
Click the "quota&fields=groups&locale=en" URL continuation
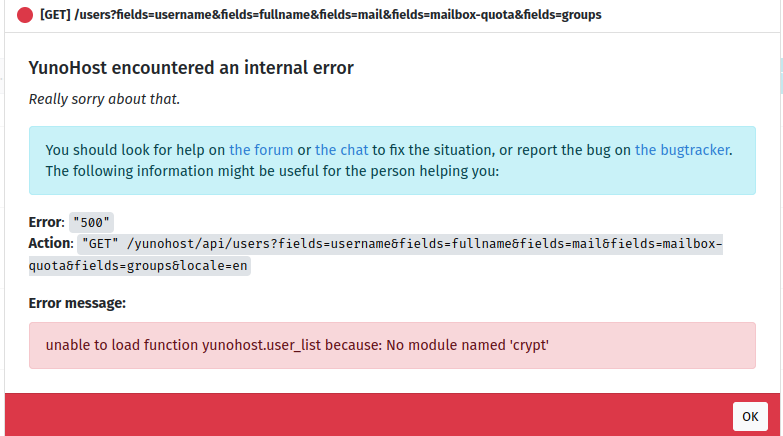[x=138, y=266]
